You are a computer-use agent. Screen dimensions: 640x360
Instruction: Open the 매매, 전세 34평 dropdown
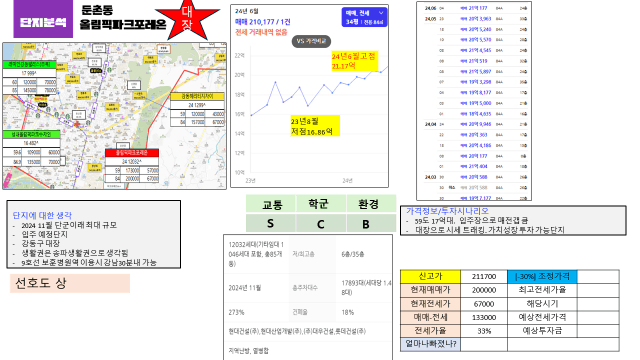(x=364, y=17)
